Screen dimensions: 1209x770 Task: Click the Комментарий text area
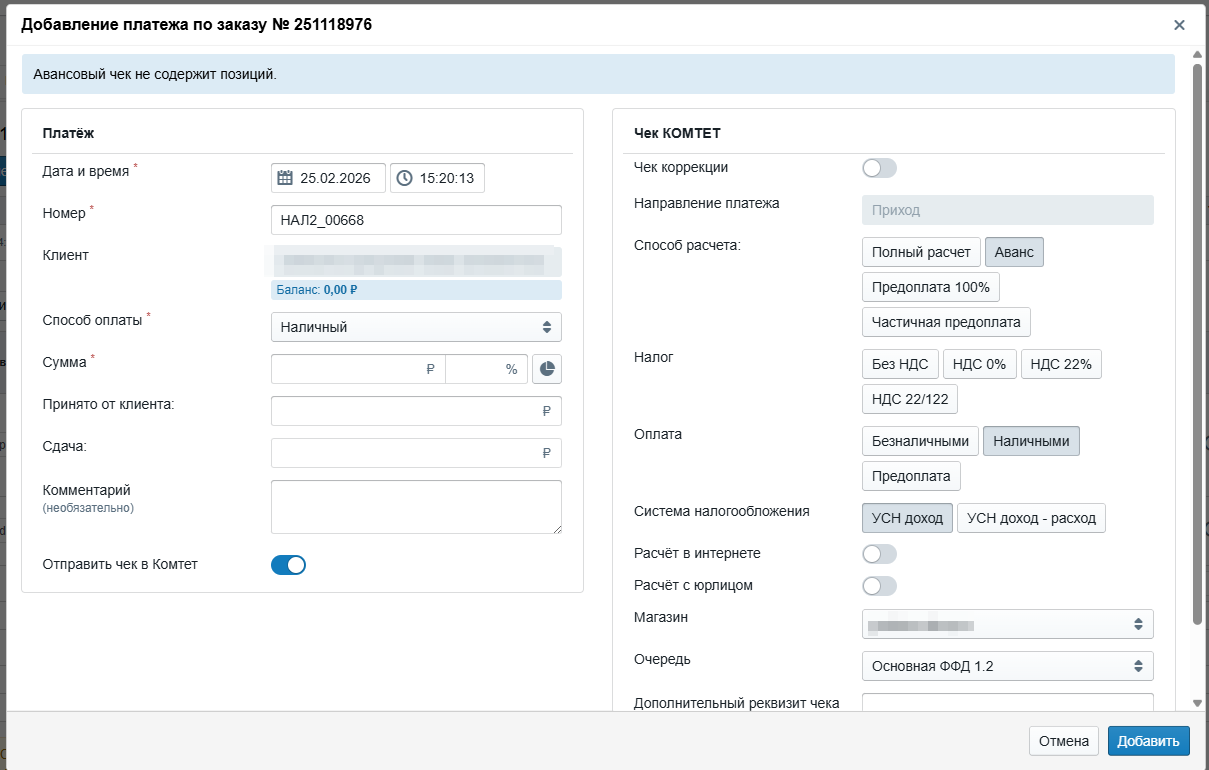click(x=416, y=507)
